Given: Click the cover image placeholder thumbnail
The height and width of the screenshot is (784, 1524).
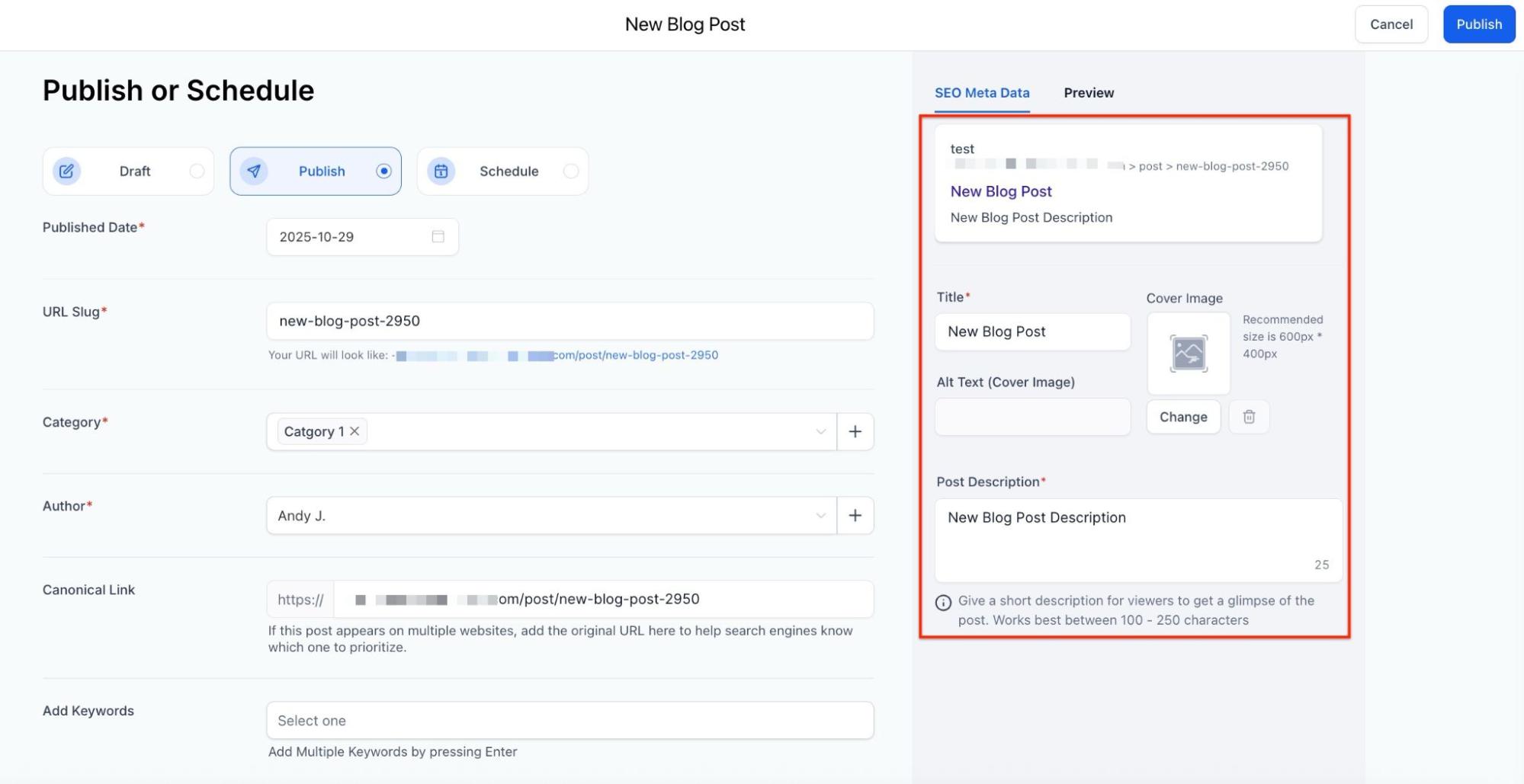Looking at the screenshot, I should tap(1189, 354).
